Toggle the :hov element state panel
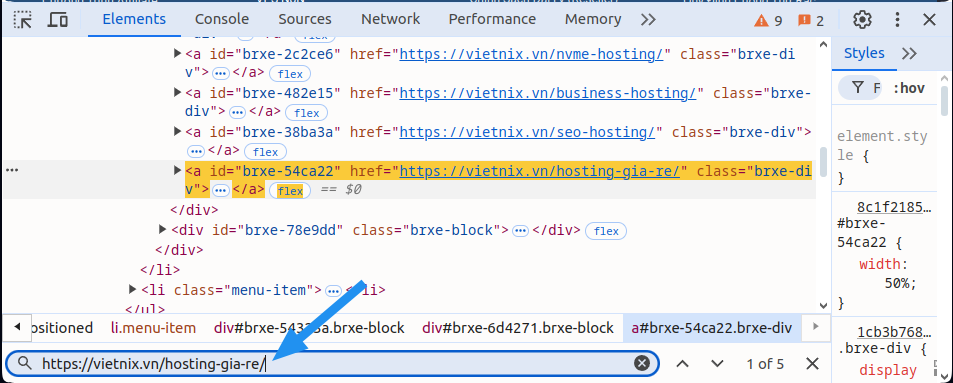Viewport: 953px width, 383px height. pos(909,88)
